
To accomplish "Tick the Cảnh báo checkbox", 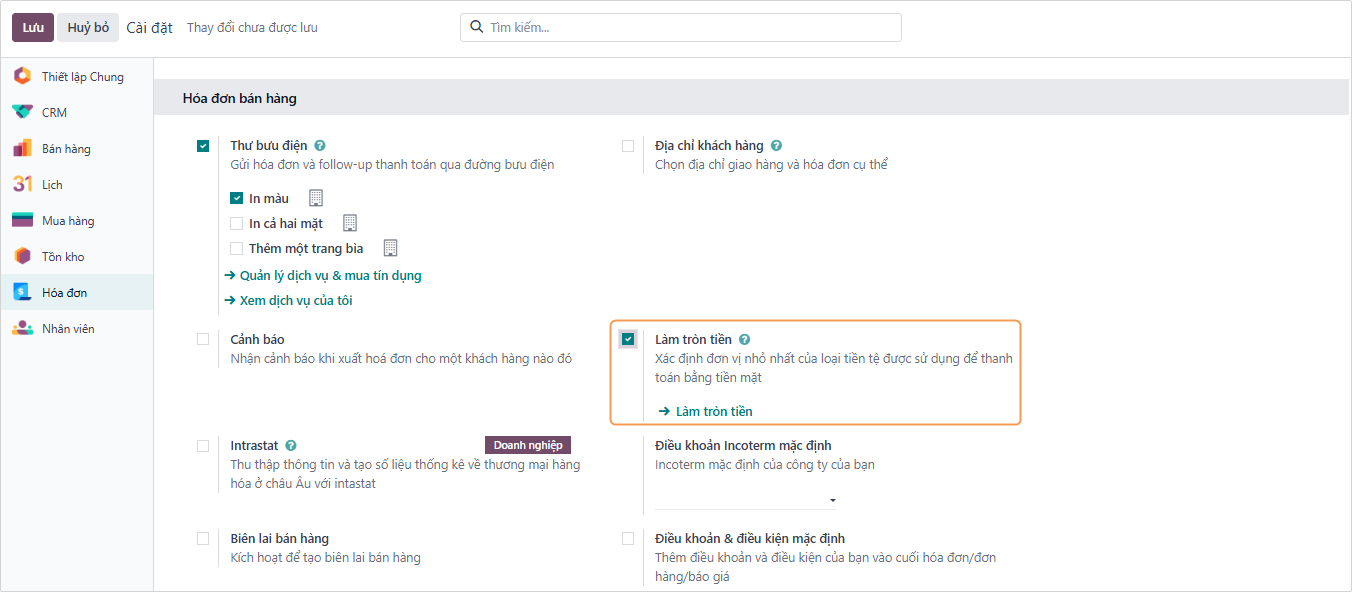I will [204, 340].
